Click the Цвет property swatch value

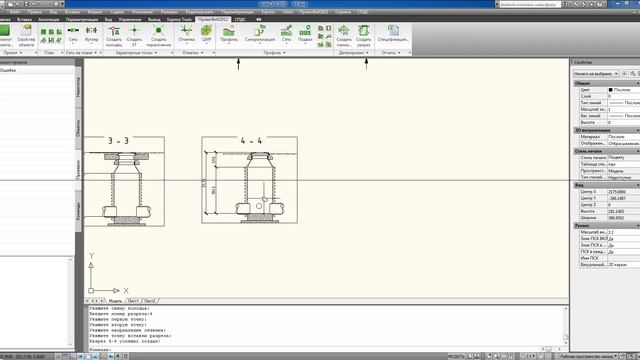624,90
